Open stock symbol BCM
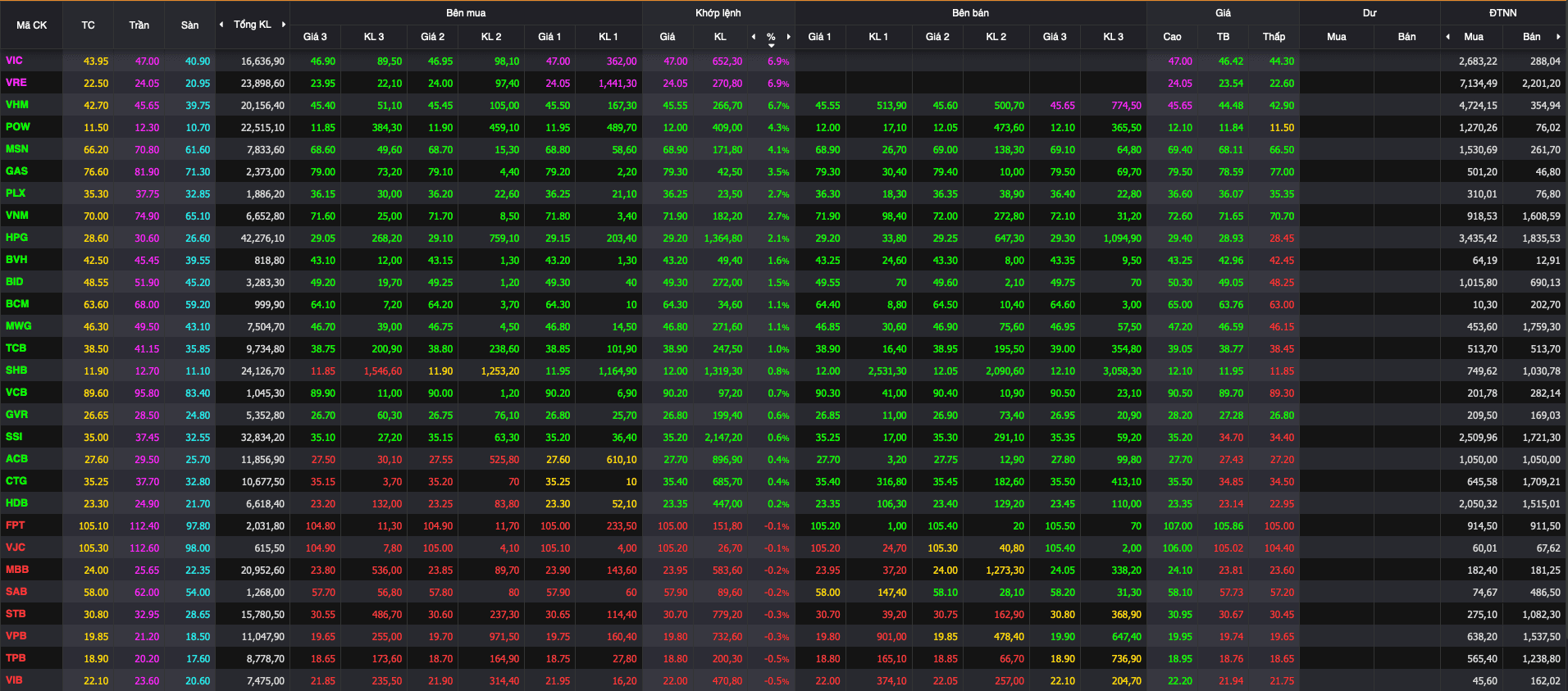 pyautogui.click(x=17, y=304)
